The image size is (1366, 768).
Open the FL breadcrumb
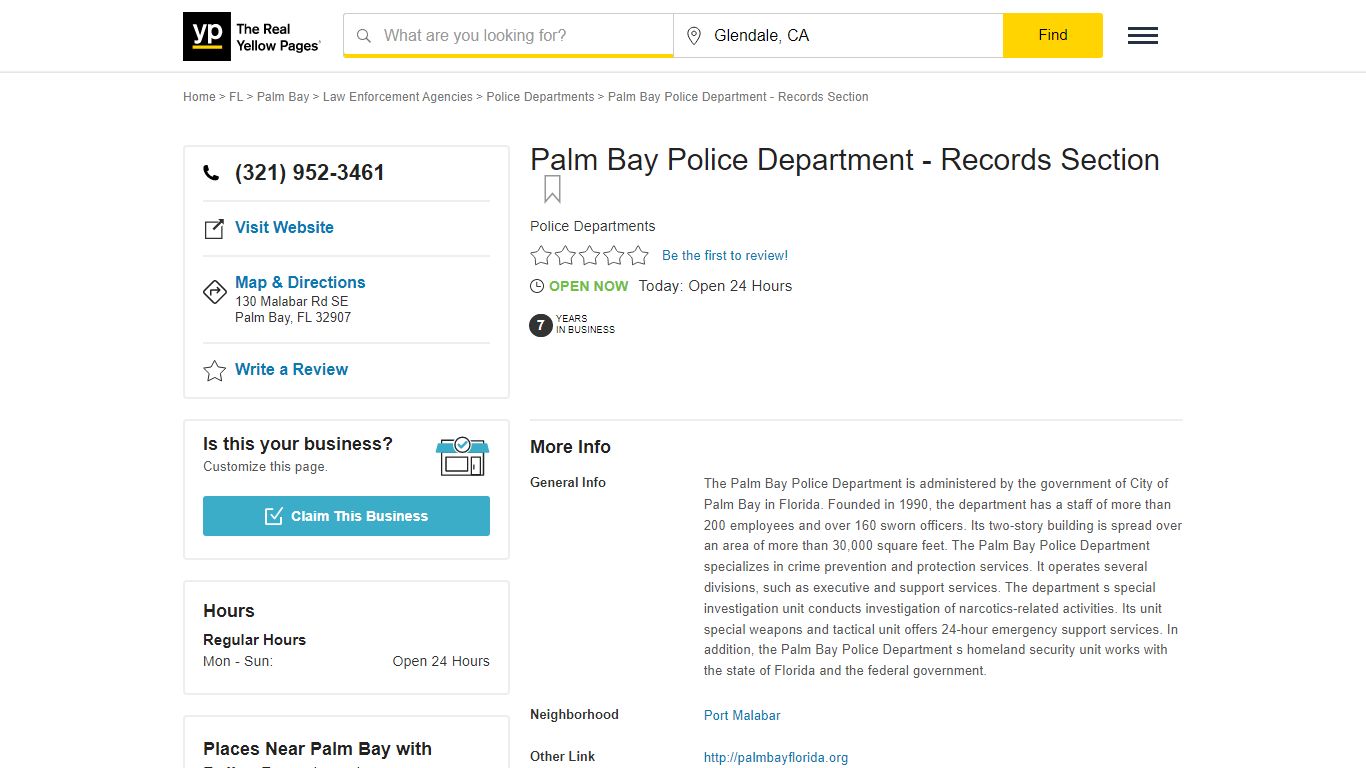pyautogui.click(x=236, y=97)
